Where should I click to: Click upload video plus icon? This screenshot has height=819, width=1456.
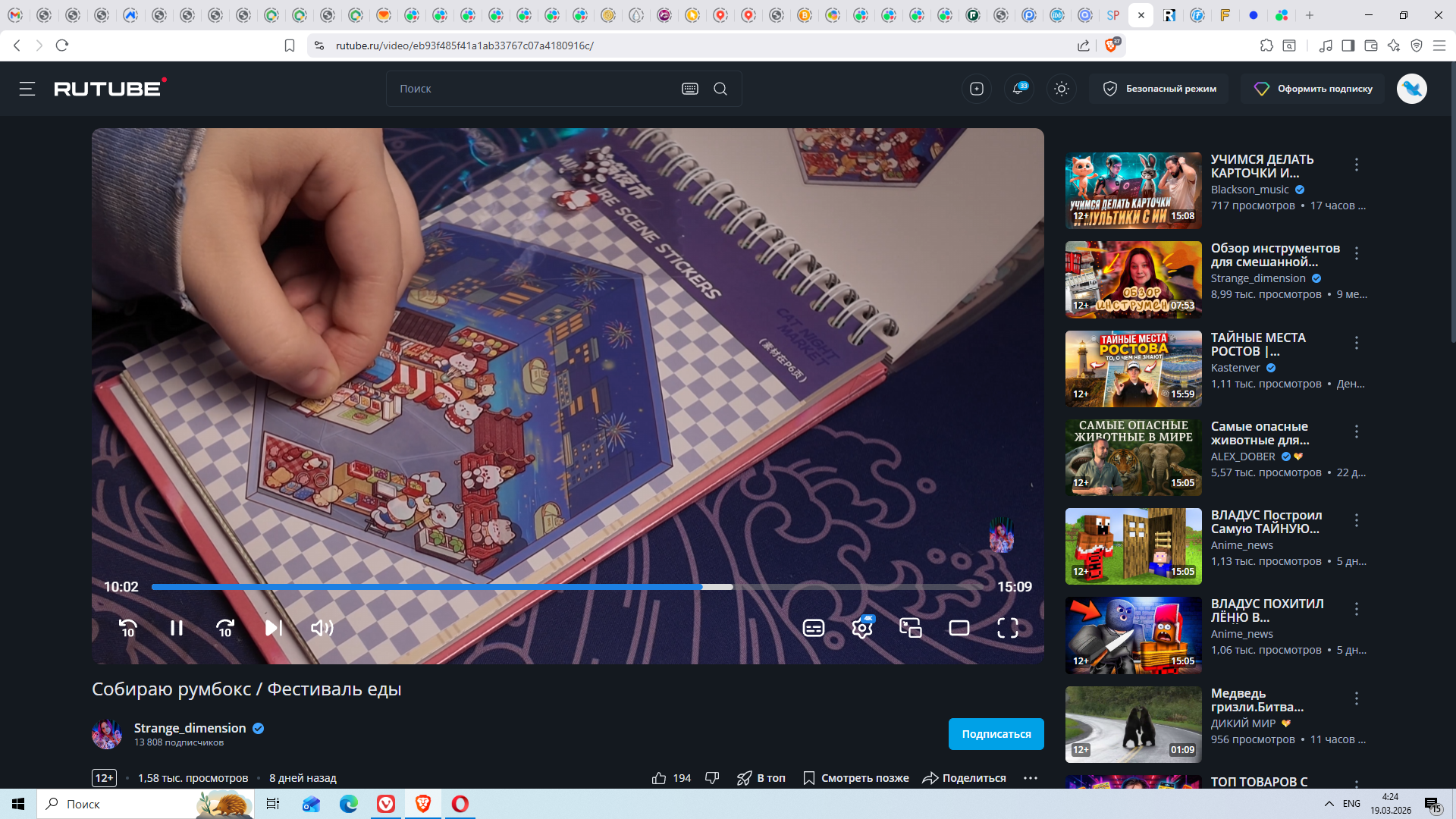tap(977, 89)
